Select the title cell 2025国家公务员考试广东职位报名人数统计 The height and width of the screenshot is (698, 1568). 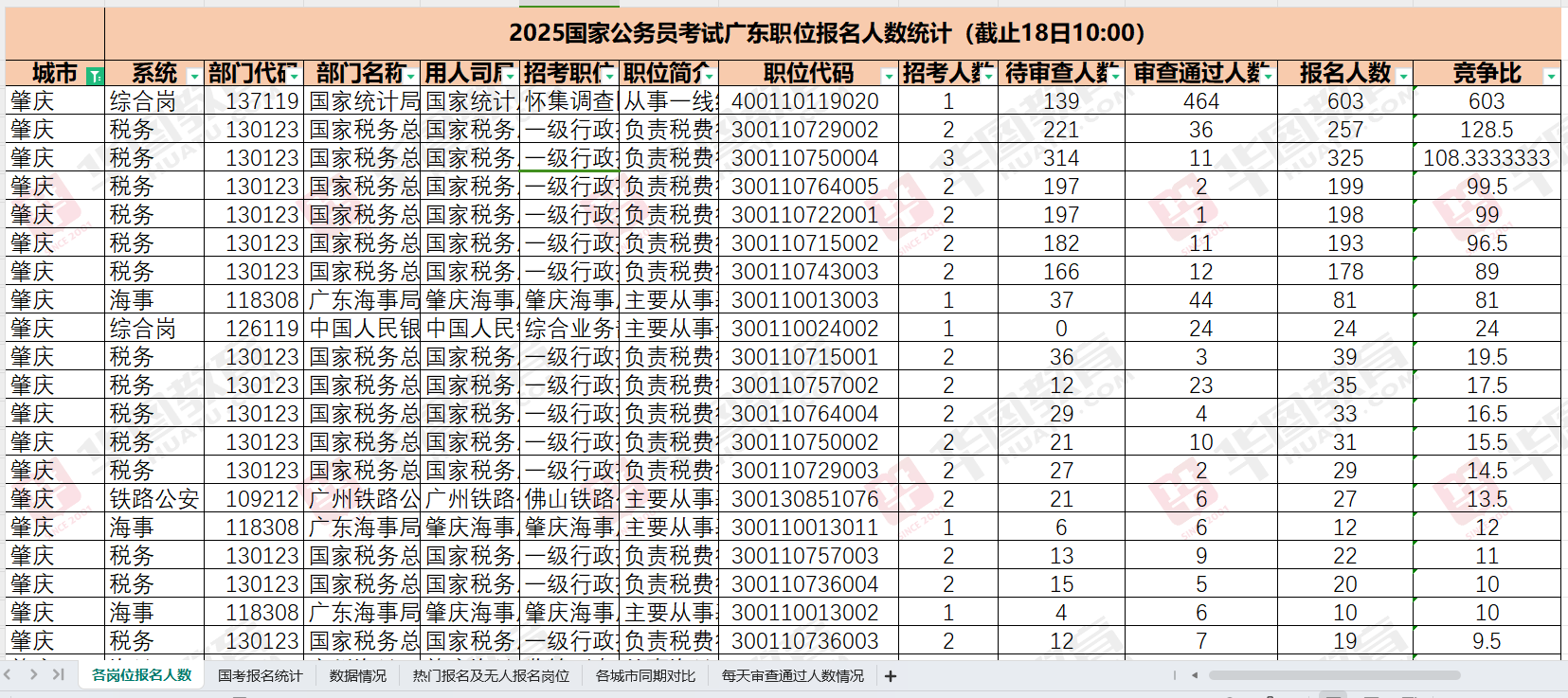coord(833,33)
